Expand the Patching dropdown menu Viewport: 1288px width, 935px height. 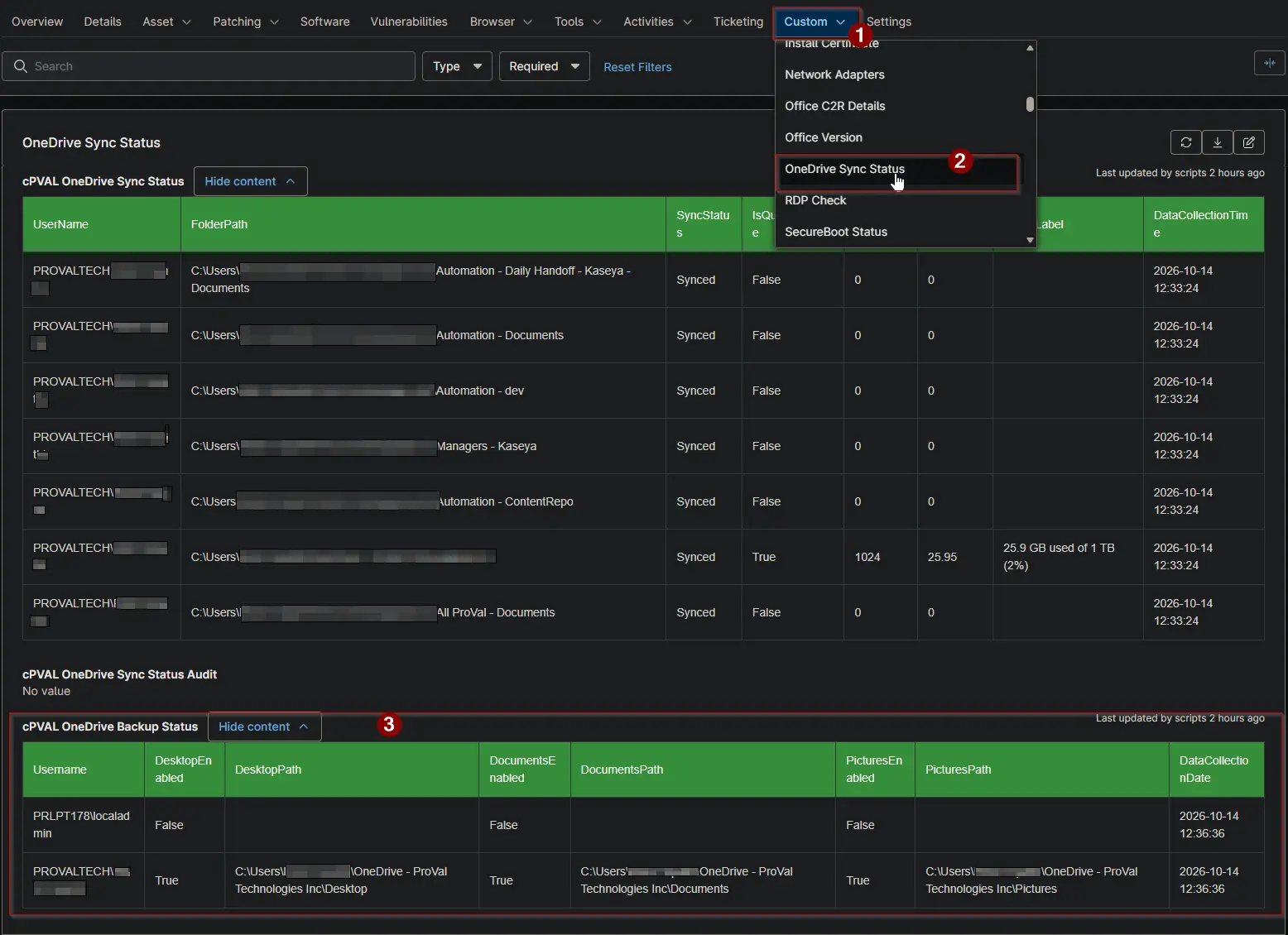point(245,22)
